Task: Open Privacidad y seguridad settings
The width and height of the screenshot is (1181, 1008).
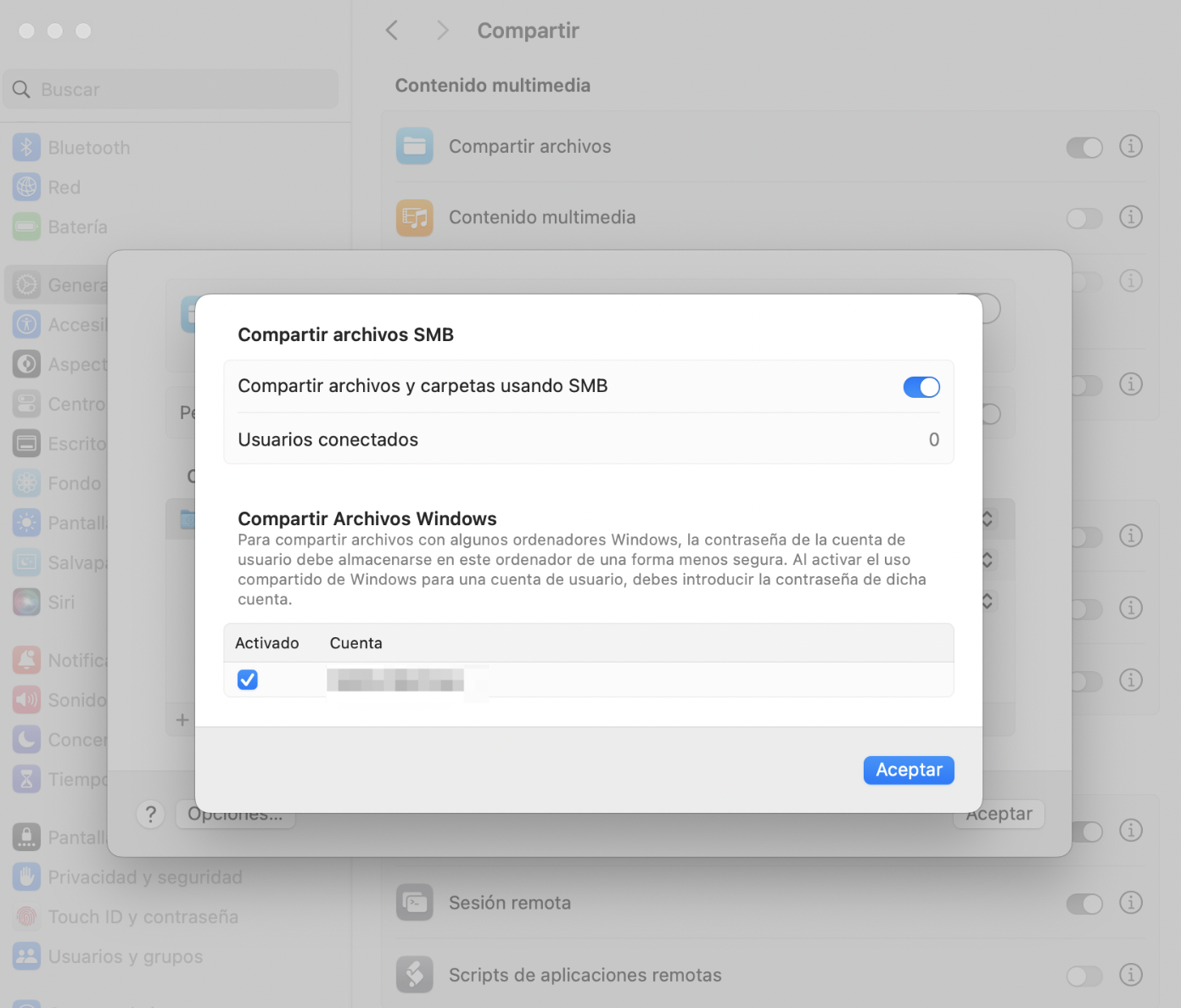Action: 145,877
